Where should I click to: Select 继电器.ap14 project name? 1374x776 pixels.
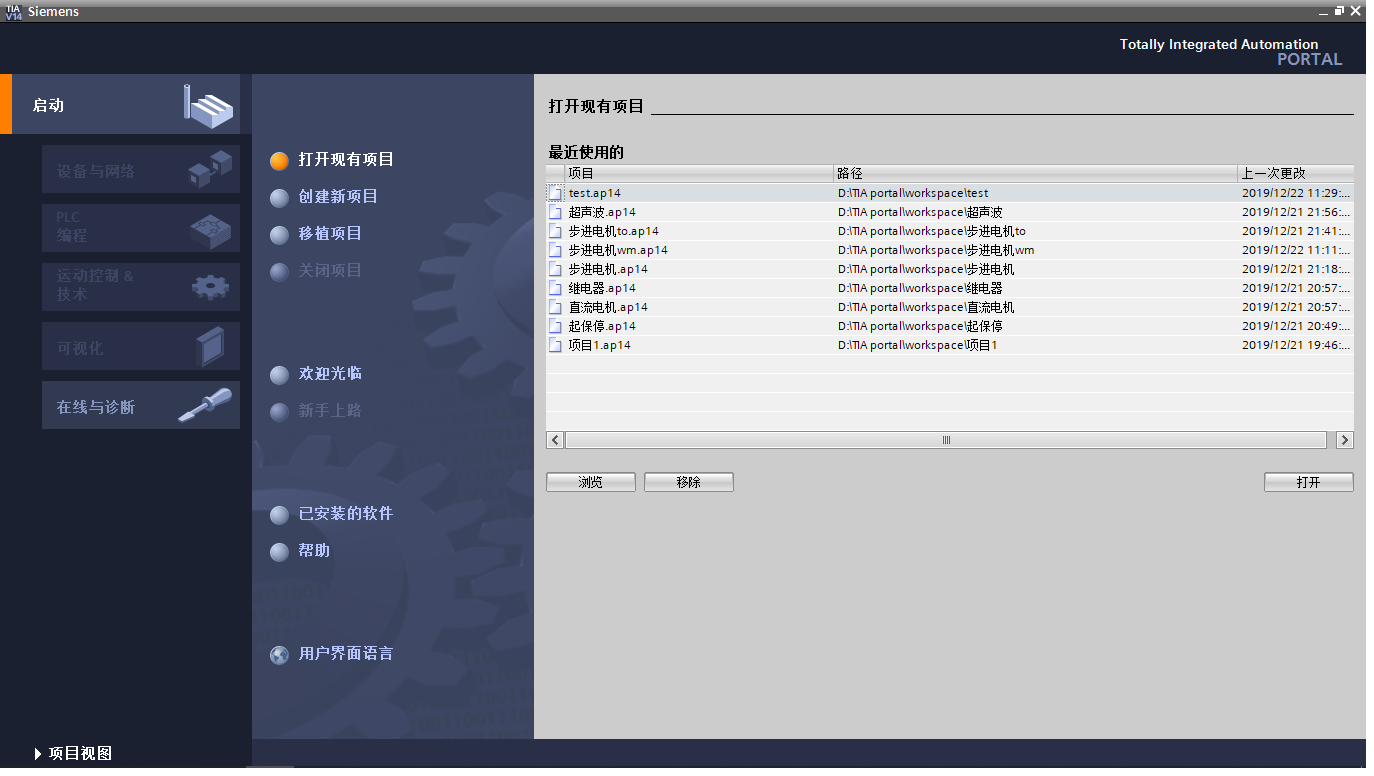pos(602,288)
